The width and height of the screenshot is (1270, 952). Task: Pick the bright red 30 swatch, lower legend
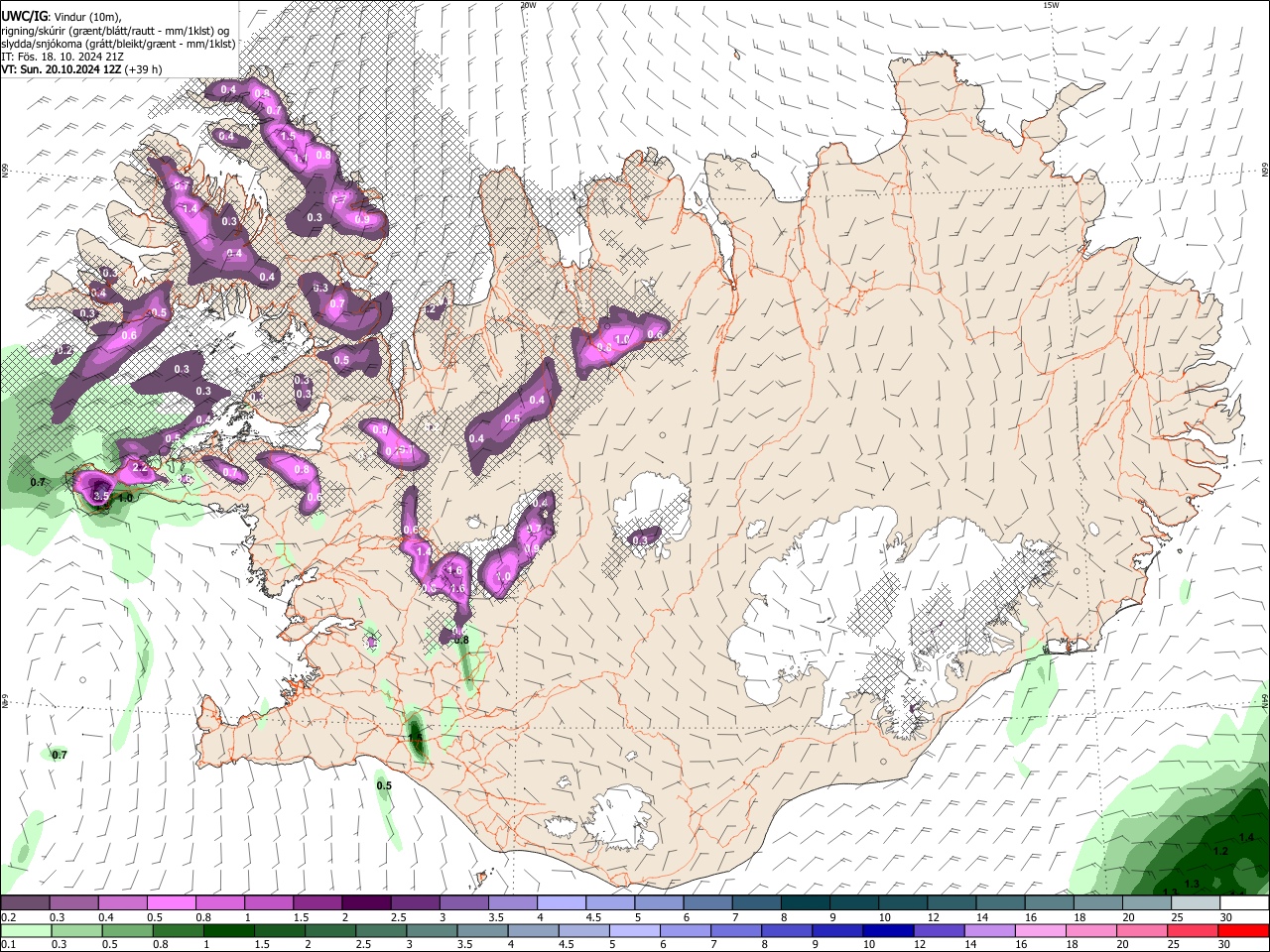point(1244,930)
